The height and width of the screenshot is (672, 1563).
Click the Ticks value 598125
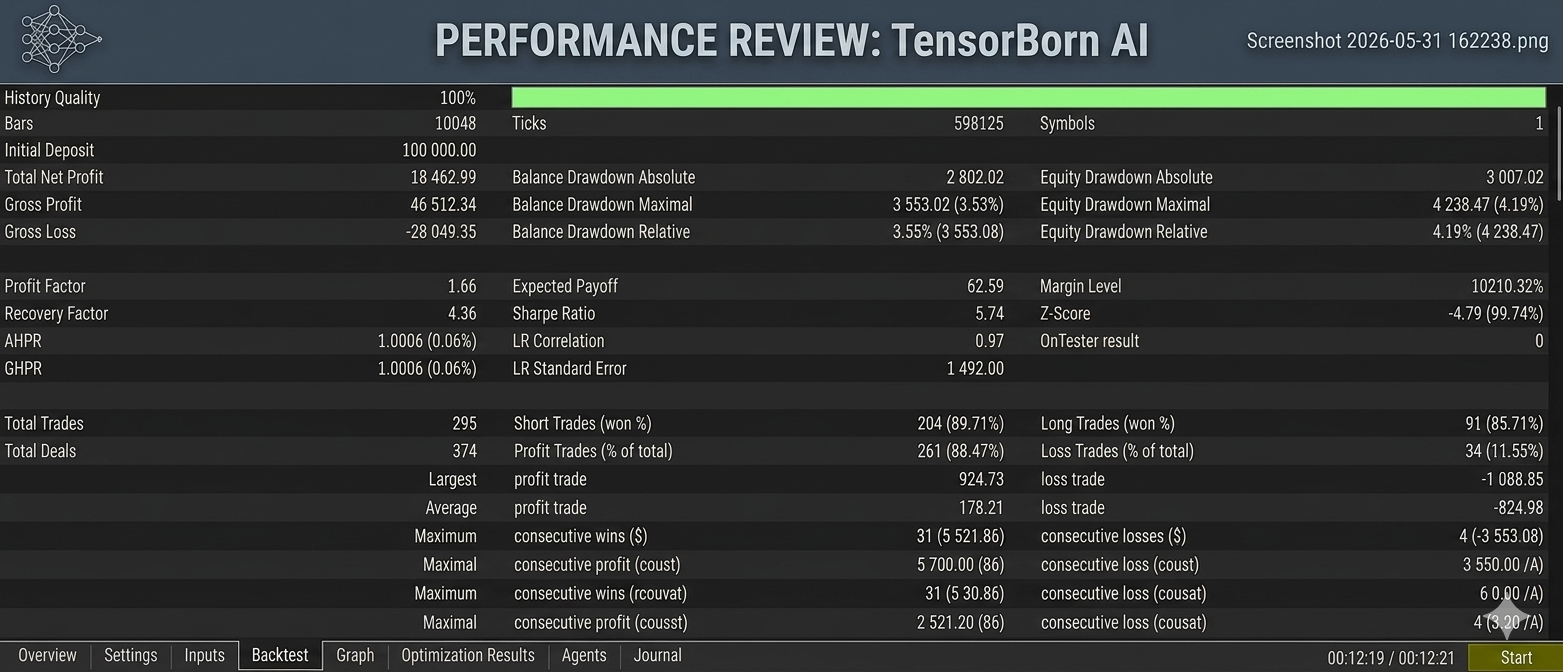(978, 124)
